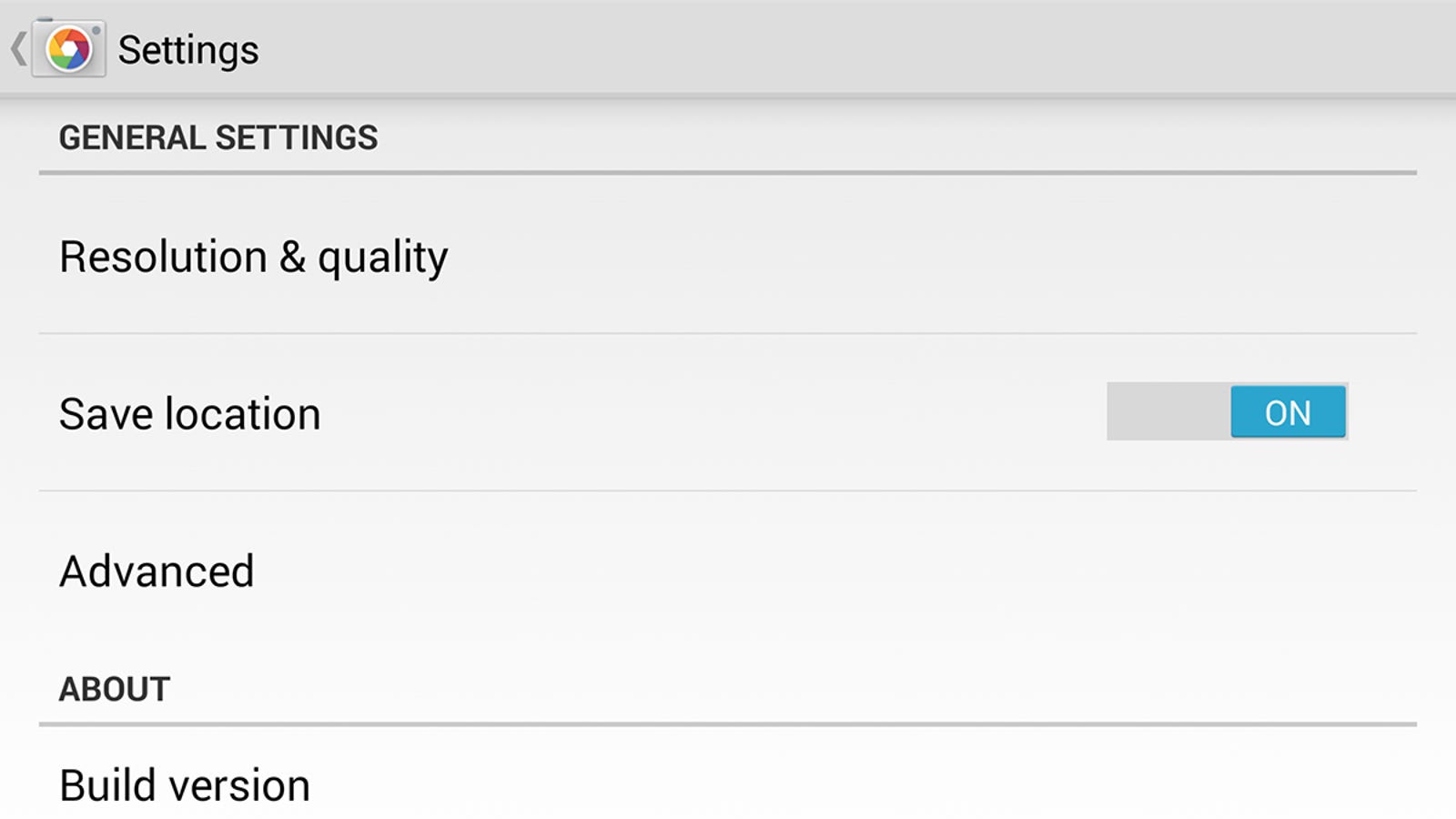Viewport: 1456px width, 819px height.
Task: Open the Advanced settings entry
Action: click(728, 571)
